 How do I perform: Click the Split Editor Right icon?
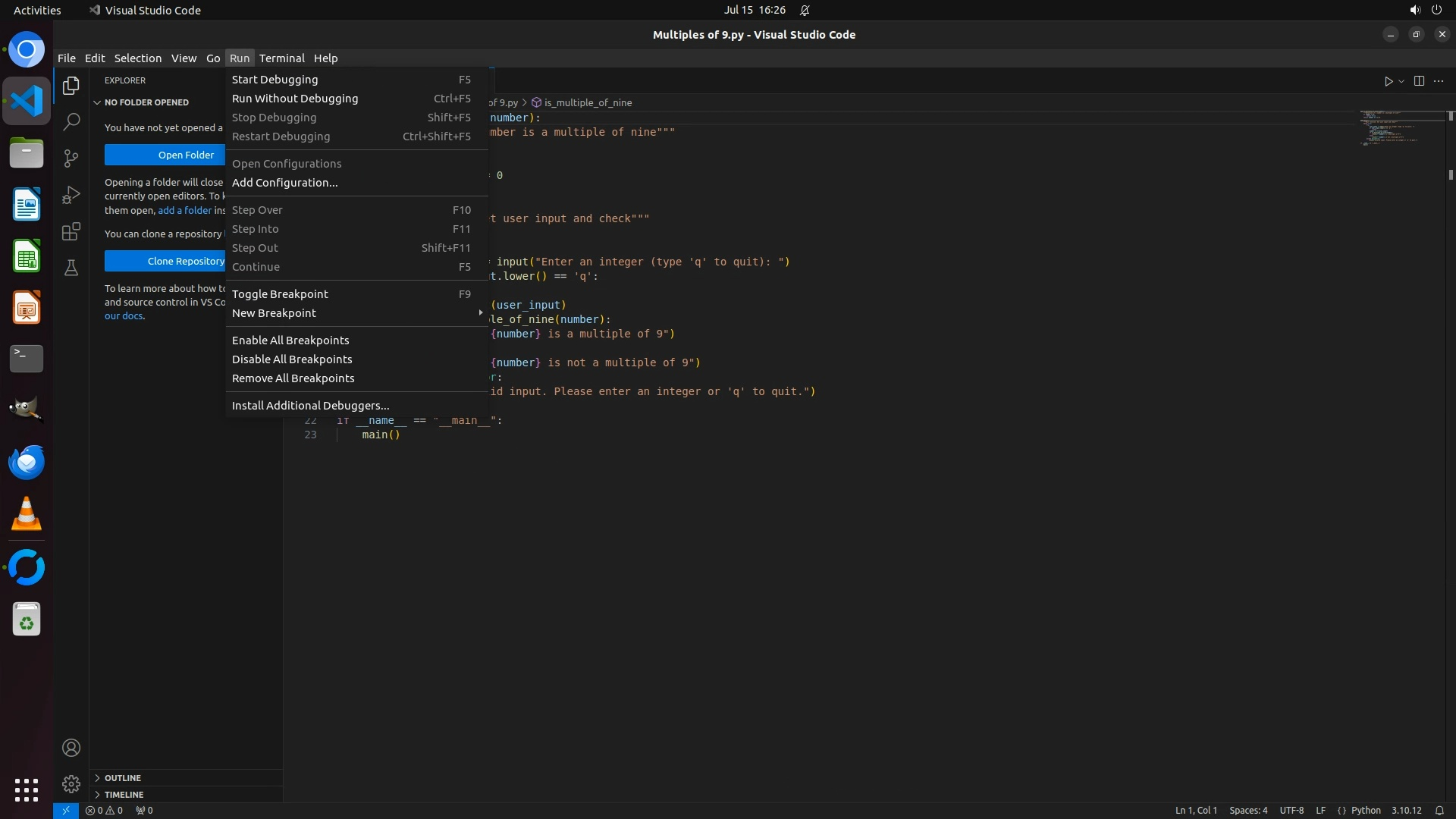click(x=1419, y=81)
